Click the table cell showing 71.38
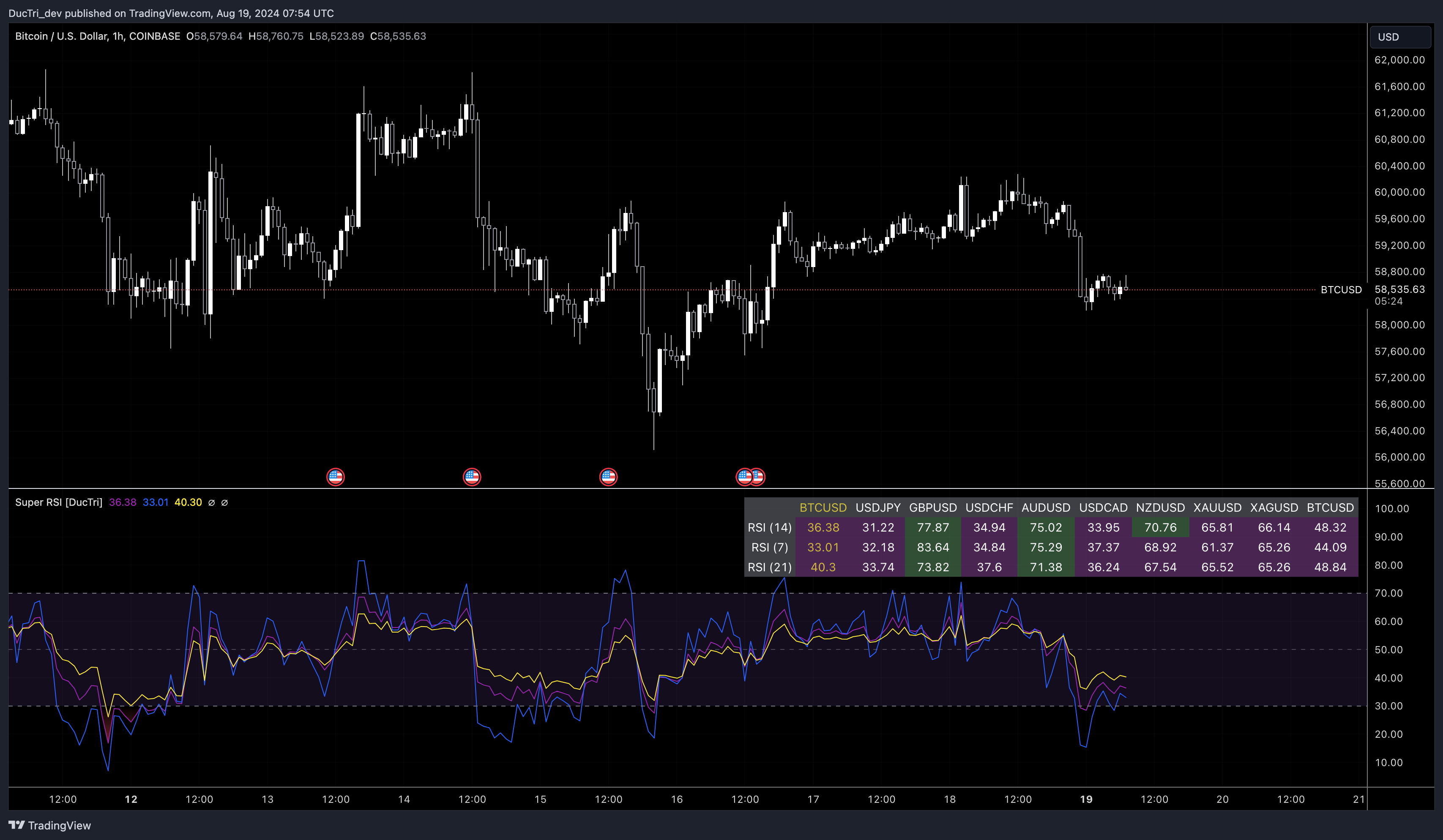 click(1046, 567)
